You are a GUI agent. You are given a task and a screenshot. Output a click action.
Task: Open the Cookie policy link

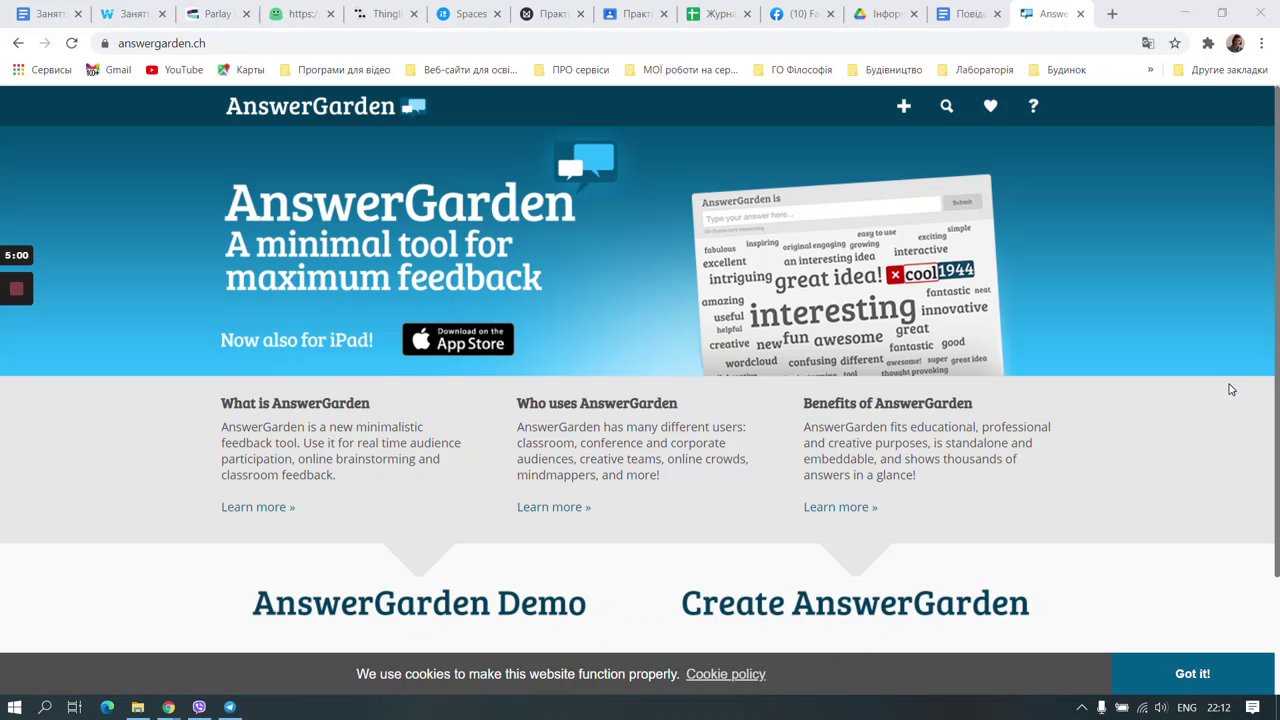(x=726, y=674)
